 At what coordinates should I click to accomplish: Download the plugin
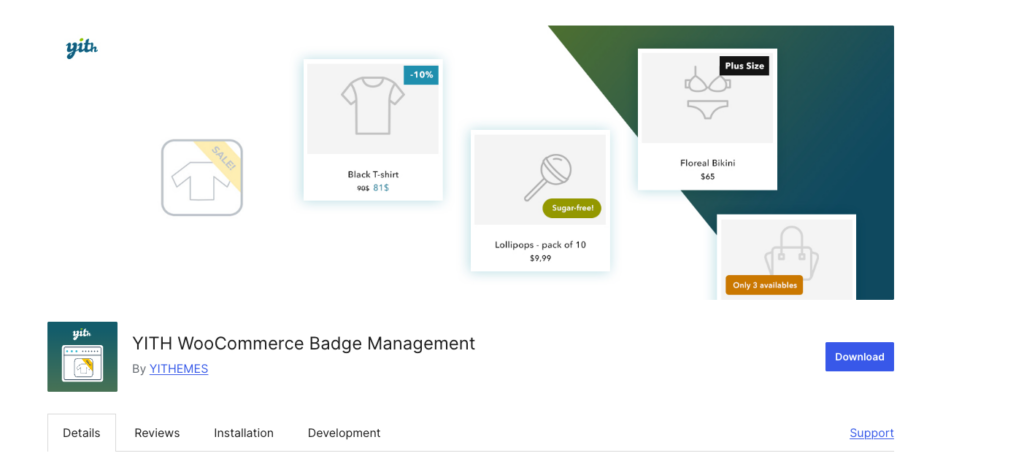pyautogui.click(x=859, y=357)
